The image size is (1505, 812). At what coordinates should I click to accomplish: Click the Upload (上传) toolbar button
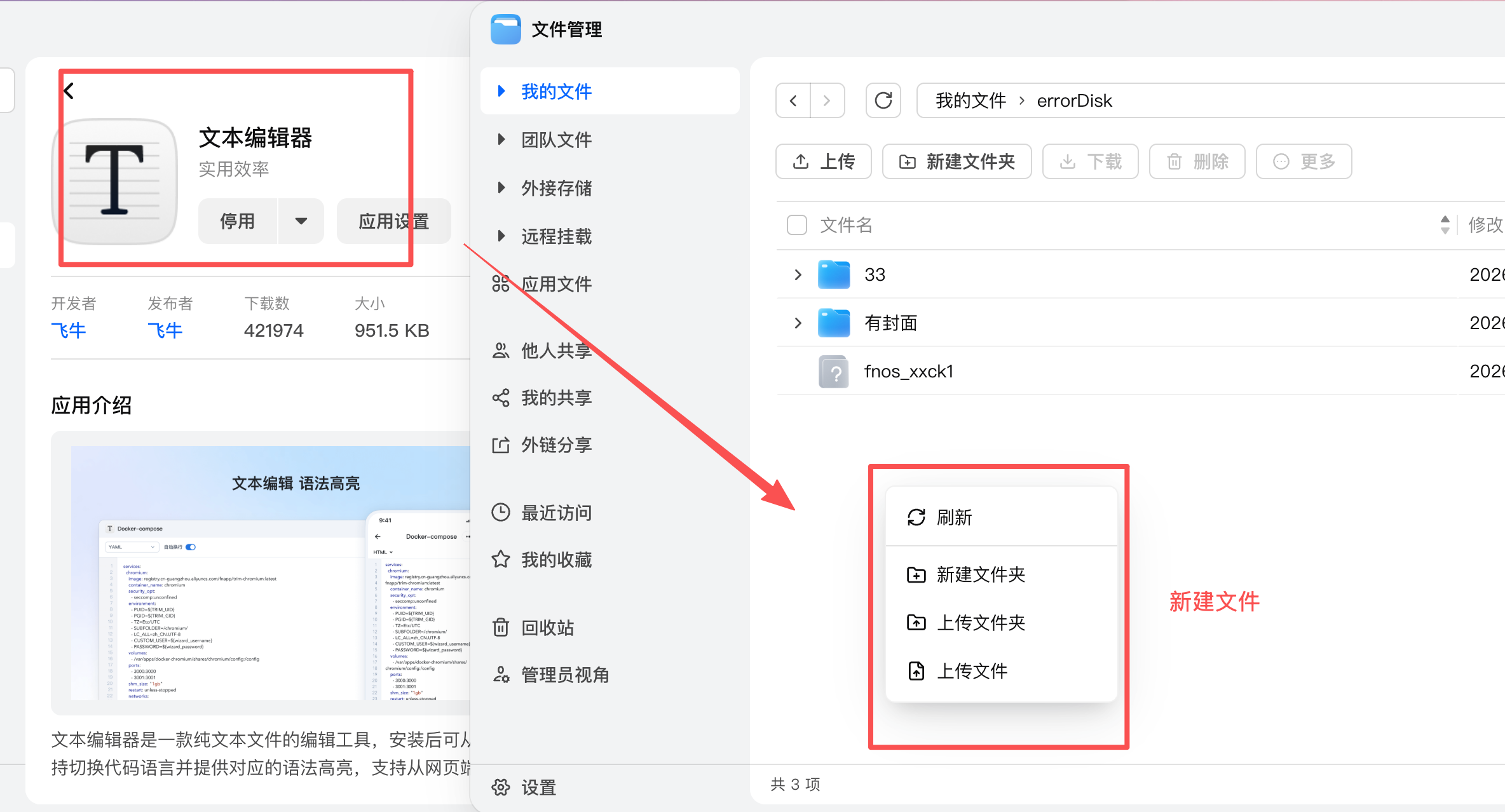[x=824, y=161]
